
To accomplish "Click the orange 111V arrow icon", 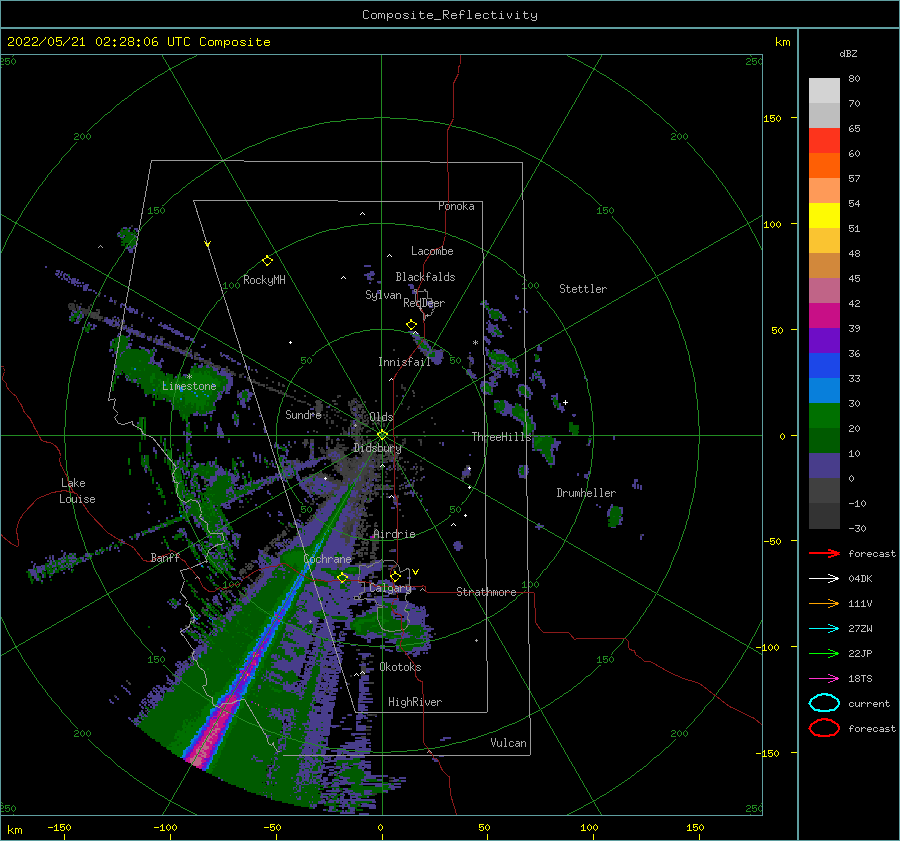I will click(x=824, y=603).
